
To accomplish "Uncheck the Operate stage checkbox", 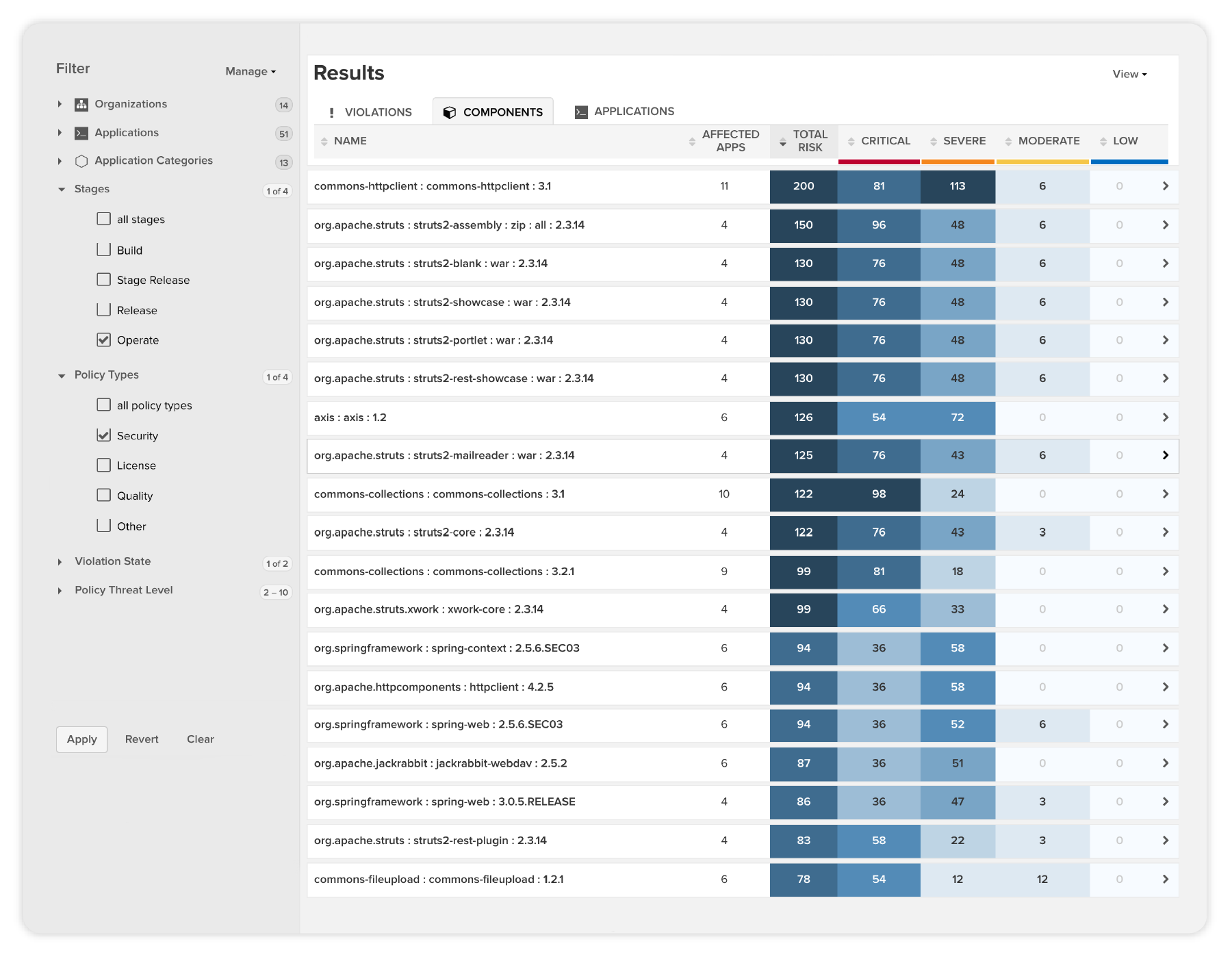I will click(x=104, y=340).
